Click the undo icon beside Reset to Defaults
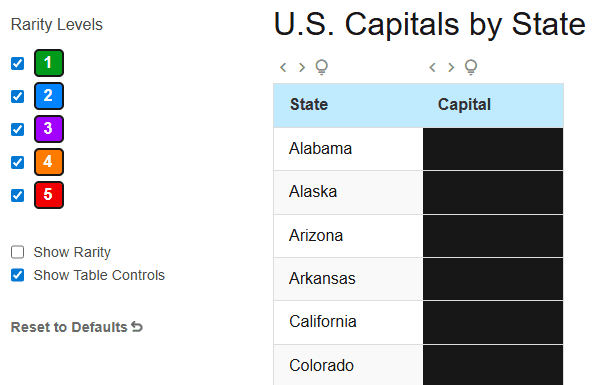The height and width of the screenshot is (385, 599). point(137,327)
